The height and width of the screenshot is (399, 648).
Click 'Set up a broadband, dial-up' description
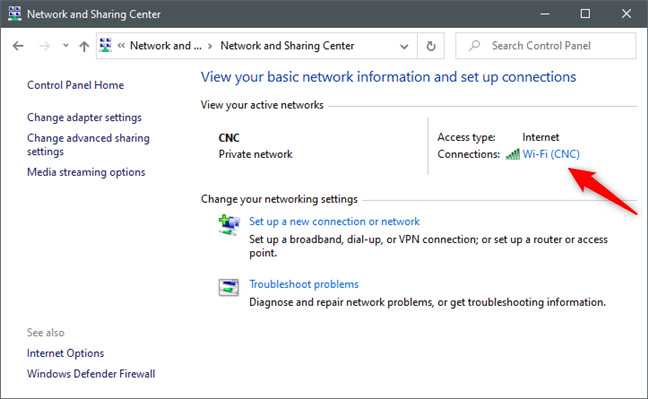pyautogui.click(x=428, y=246)
